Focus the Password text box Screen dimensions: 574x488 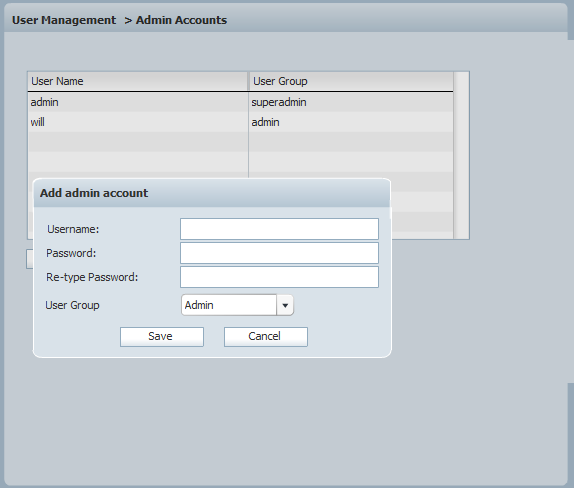(x=279, y=253)
